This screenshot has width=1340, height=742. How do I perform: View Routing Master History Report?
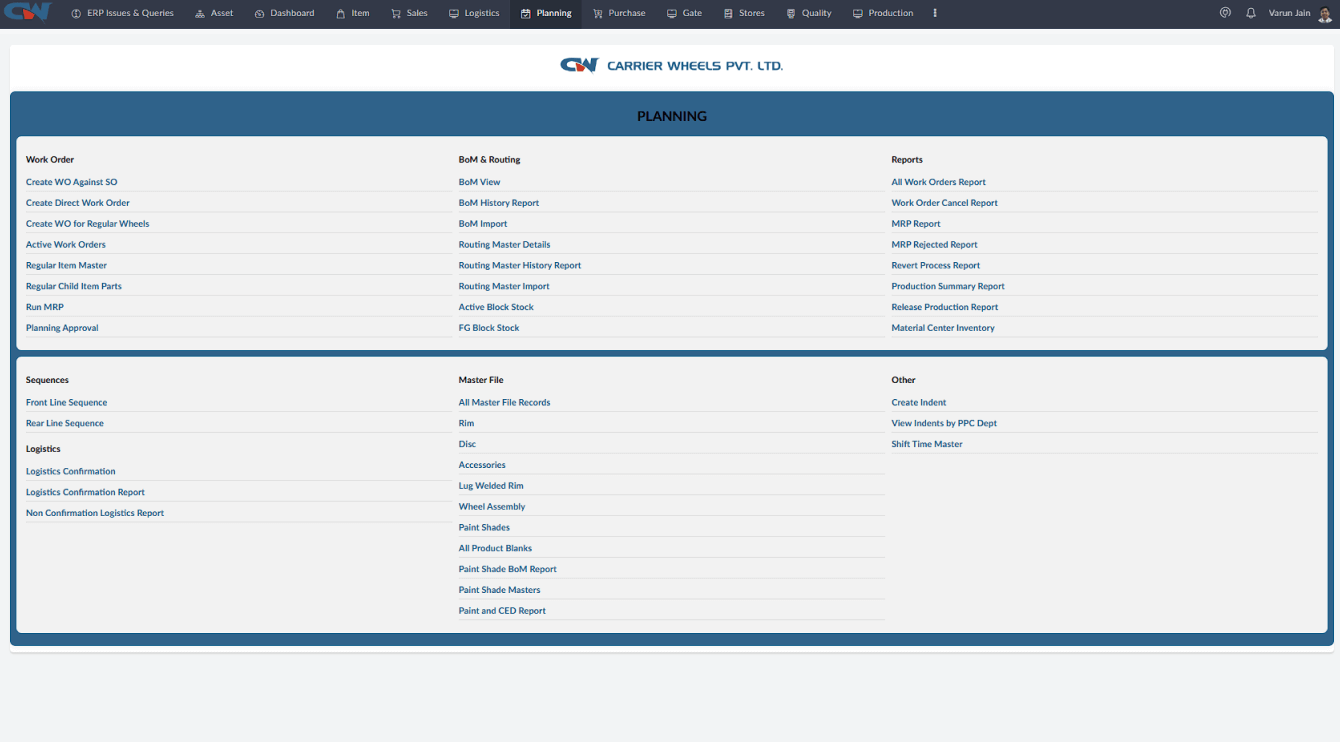(520, 266)
